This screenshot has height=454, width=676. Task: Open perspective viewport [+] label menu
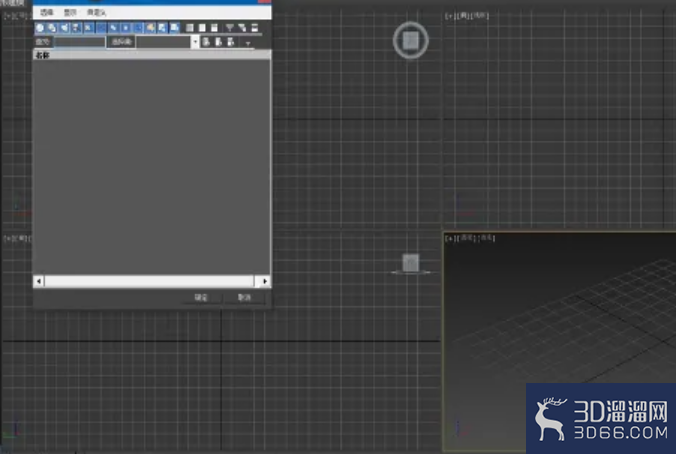450,238
